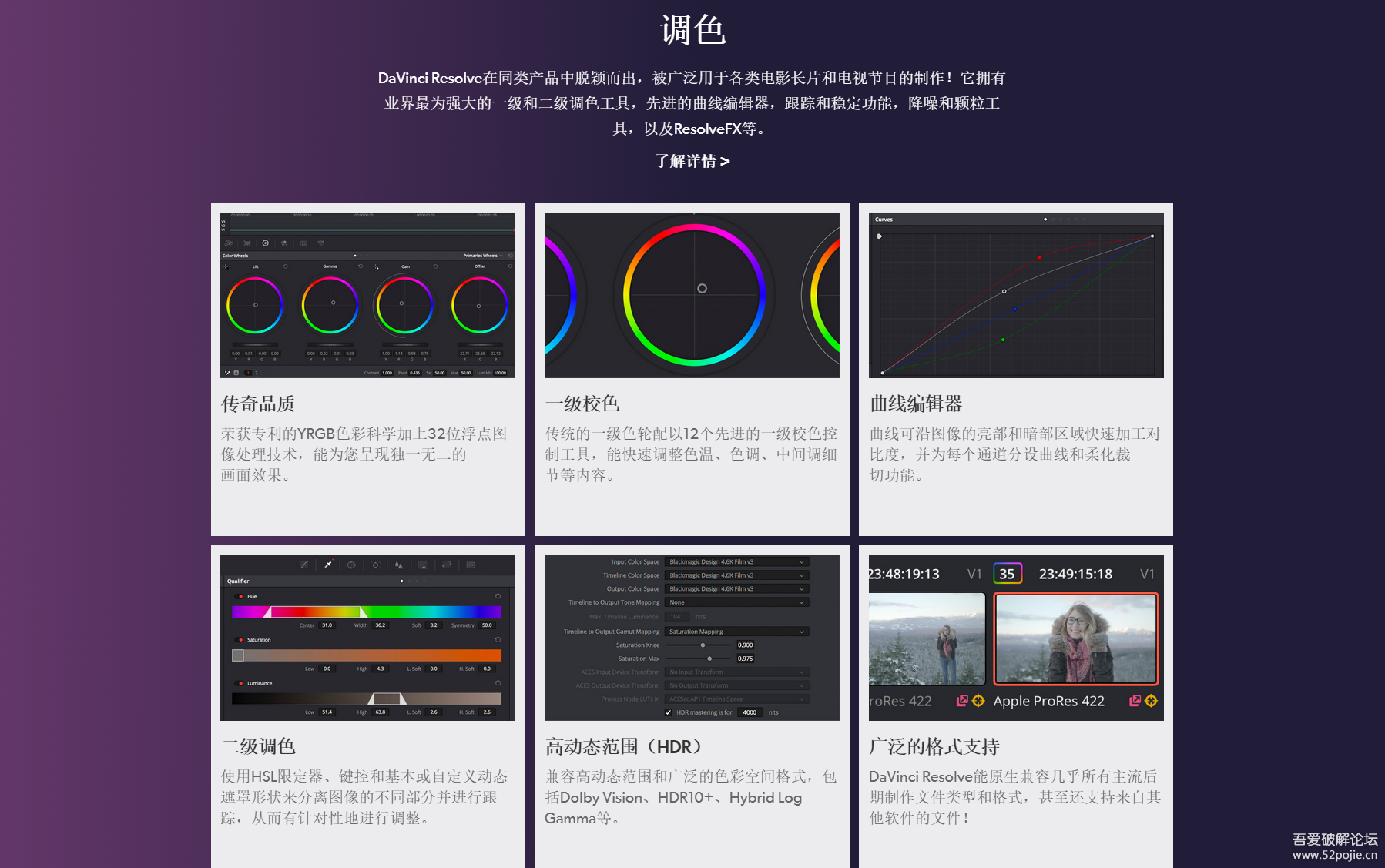Viewport: 1385px width, 868px height.
Task: Open the RGB Mixer palette icon
Action: point(284,243)
